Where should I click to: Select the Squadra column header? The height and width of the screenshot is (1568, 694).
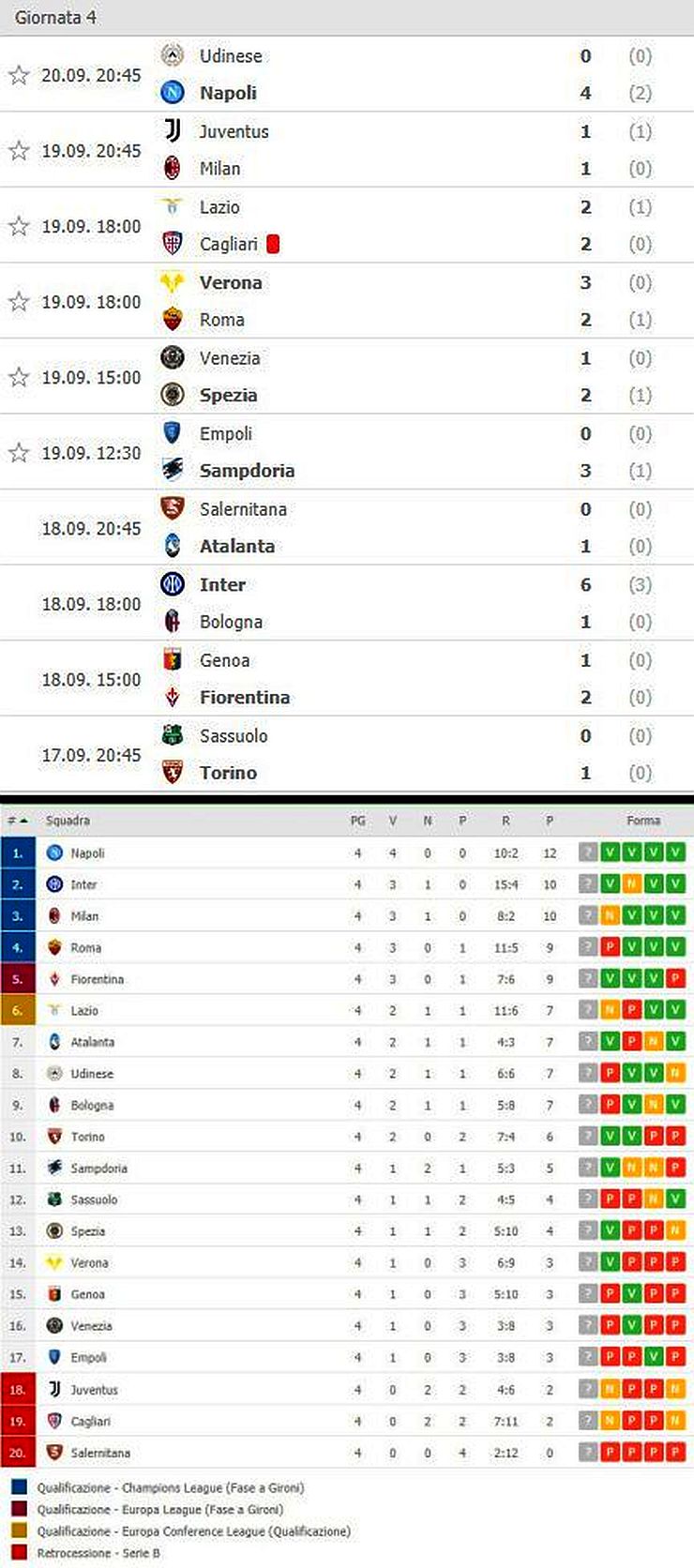[68, 821]
